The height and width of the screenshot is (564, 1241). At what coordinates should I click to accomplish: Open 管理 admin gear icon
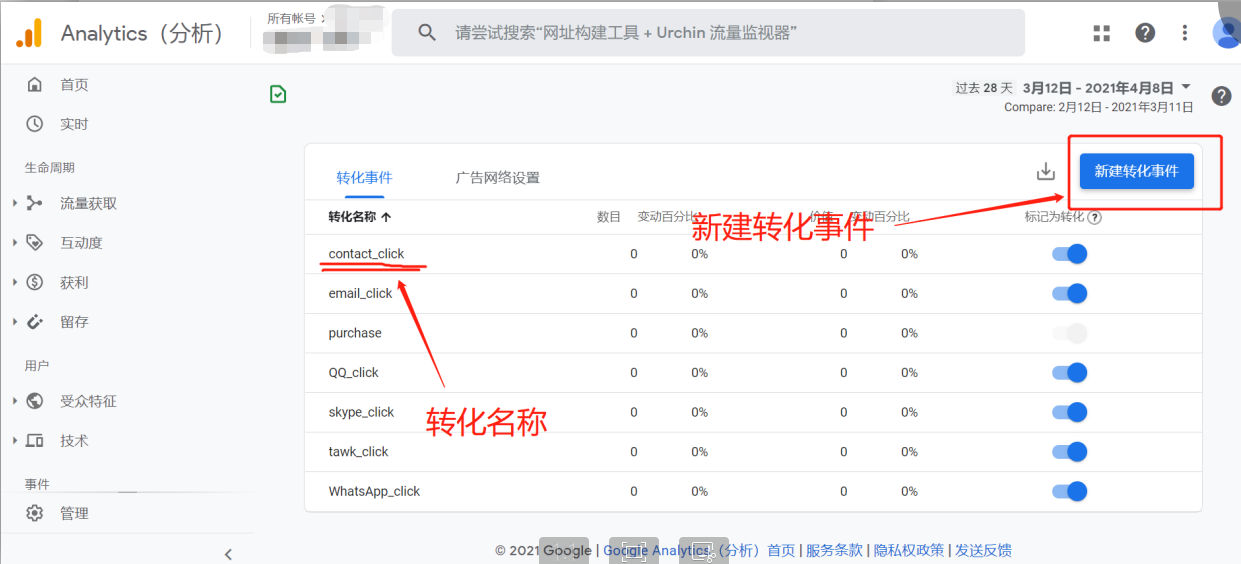(35, 513)
